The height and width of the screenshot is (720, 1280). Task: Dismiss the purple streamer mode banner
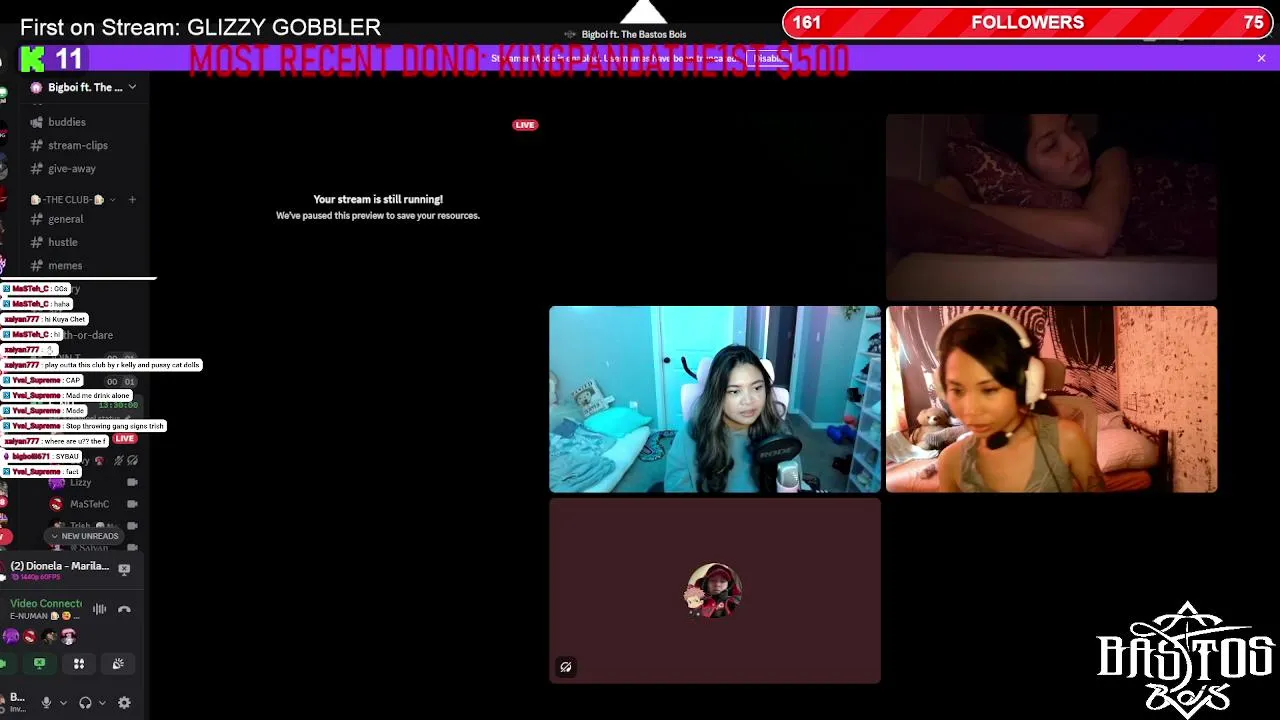(1261, 58)
